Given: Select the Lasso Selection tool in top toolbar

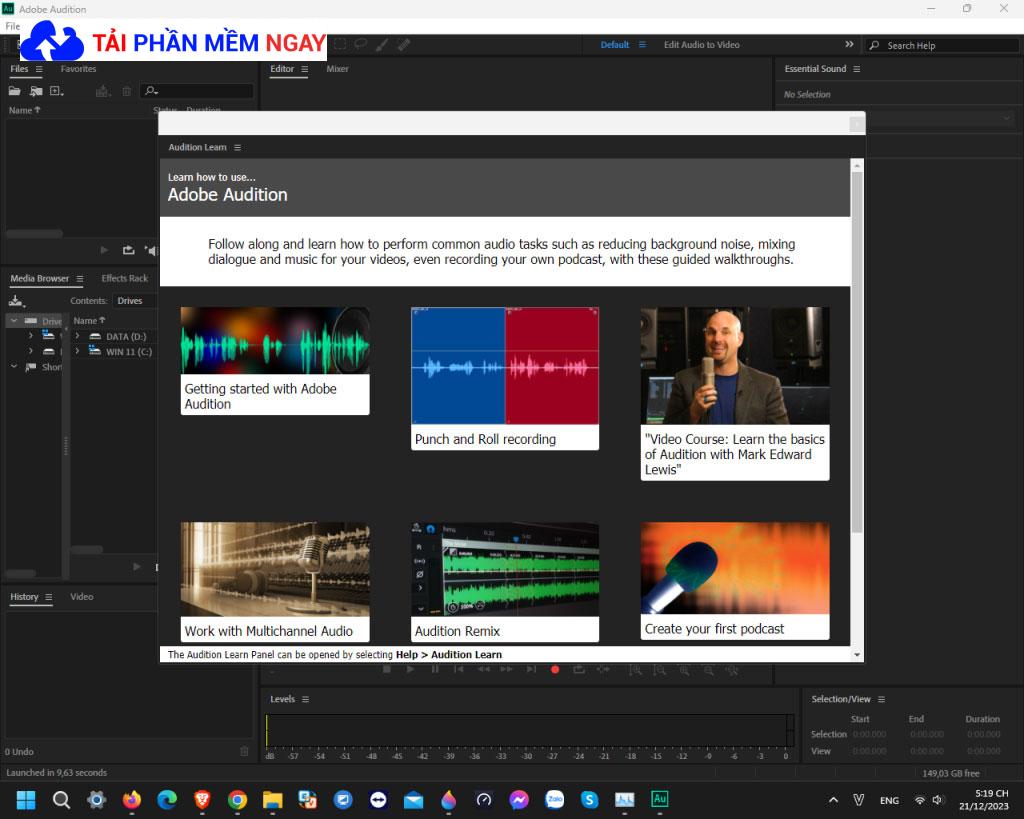Looking at the screenshot, I should (x=360, y=44).
